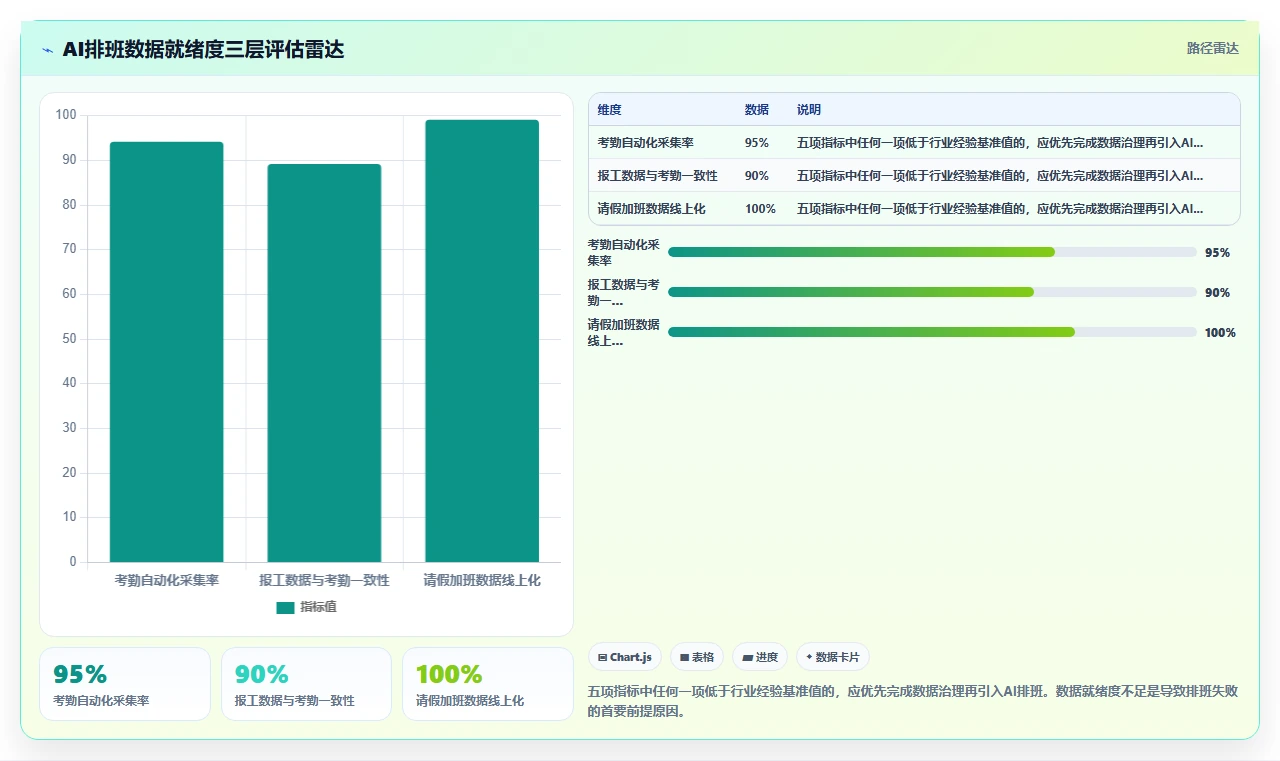The image size is (1280, 761).
Task: Click the 报工数据与考勤一致性 bar in chart
Action: [324, 363]
